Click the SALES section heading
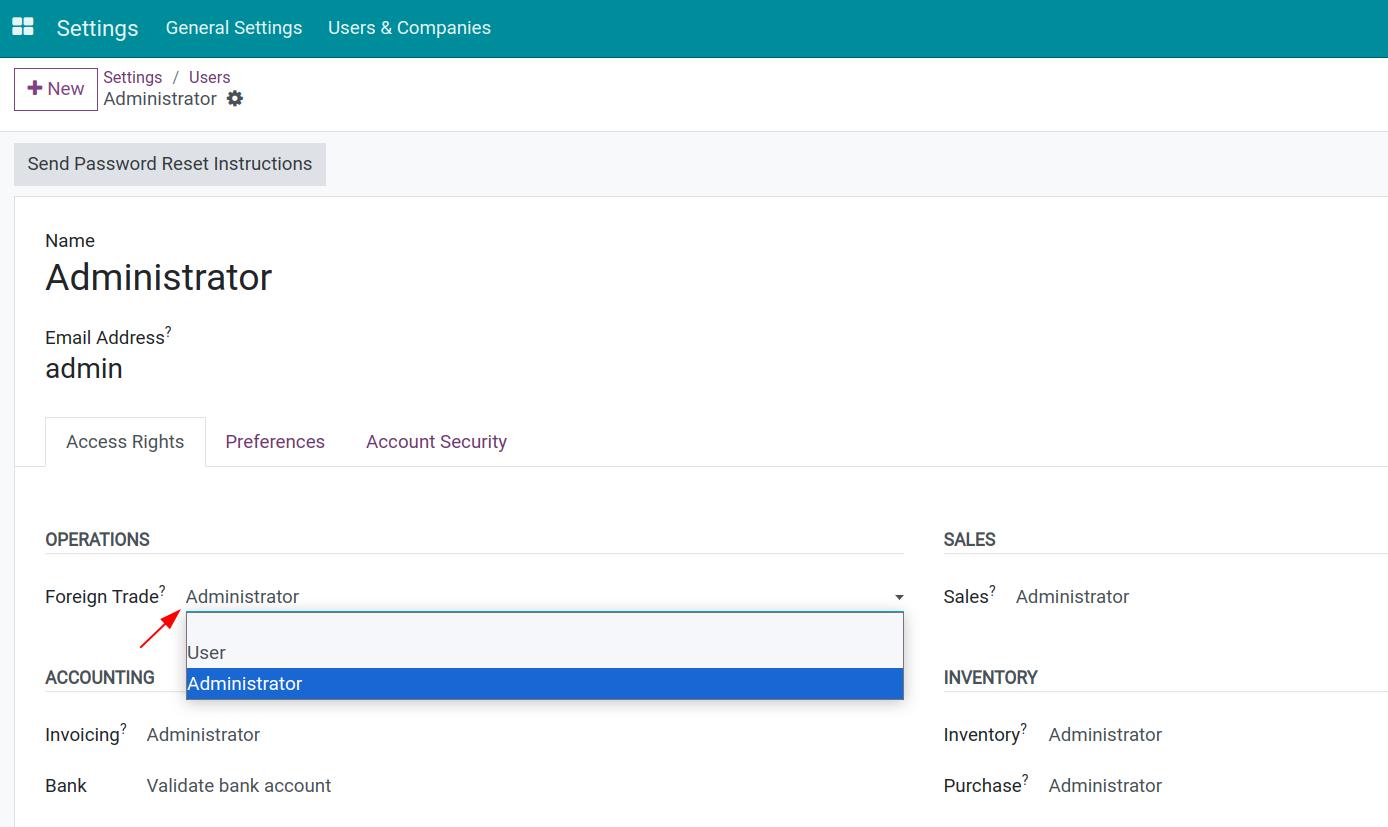This screenshot has height=827, width=1388. click(969, 540)
